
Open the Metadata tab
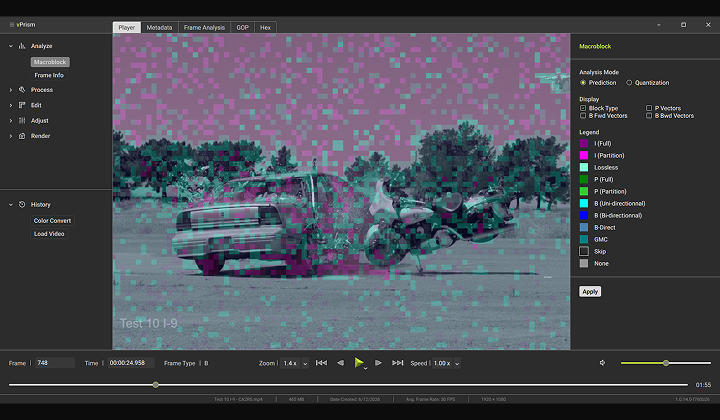(159, 28)
